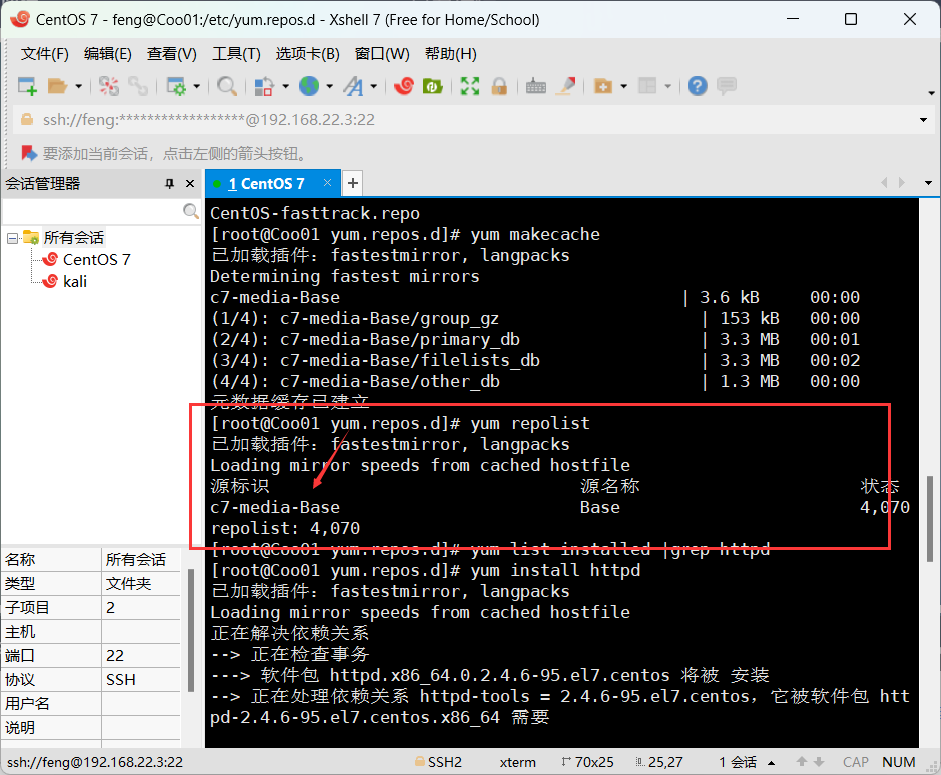Open the globe encoding dropdown arrow

(x=329, y=86)
